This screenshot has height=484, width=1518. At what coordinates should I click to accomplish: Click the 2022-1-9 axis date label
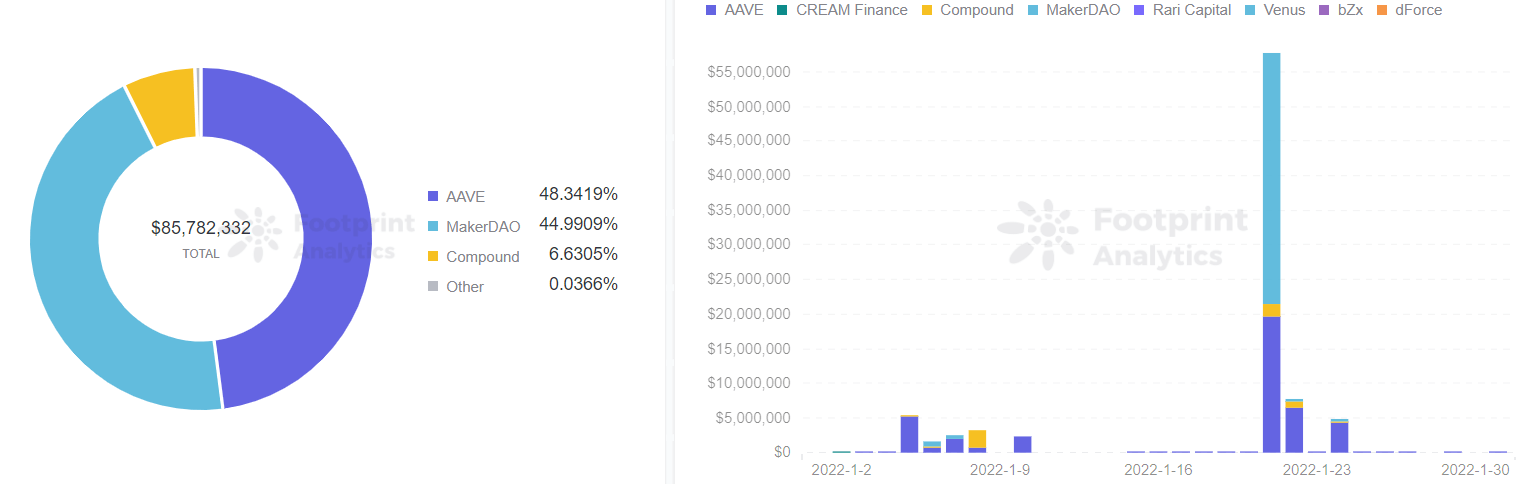[1000, 468]
